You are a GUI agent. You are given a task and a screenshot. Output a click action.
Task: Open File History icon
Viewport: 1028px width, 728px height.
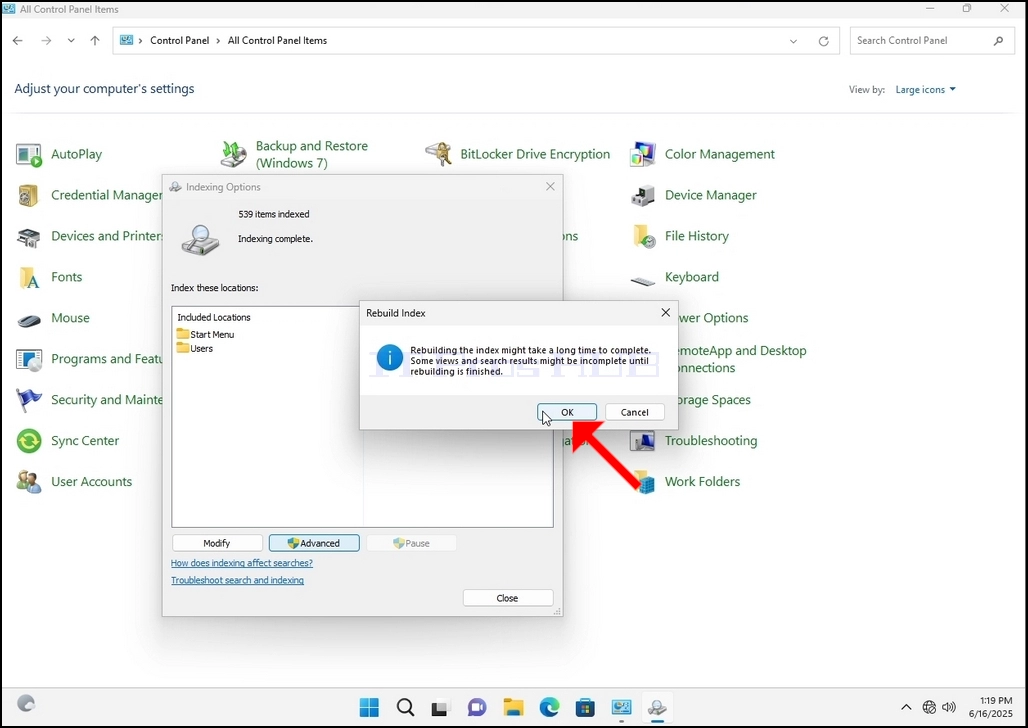point(642,237)
